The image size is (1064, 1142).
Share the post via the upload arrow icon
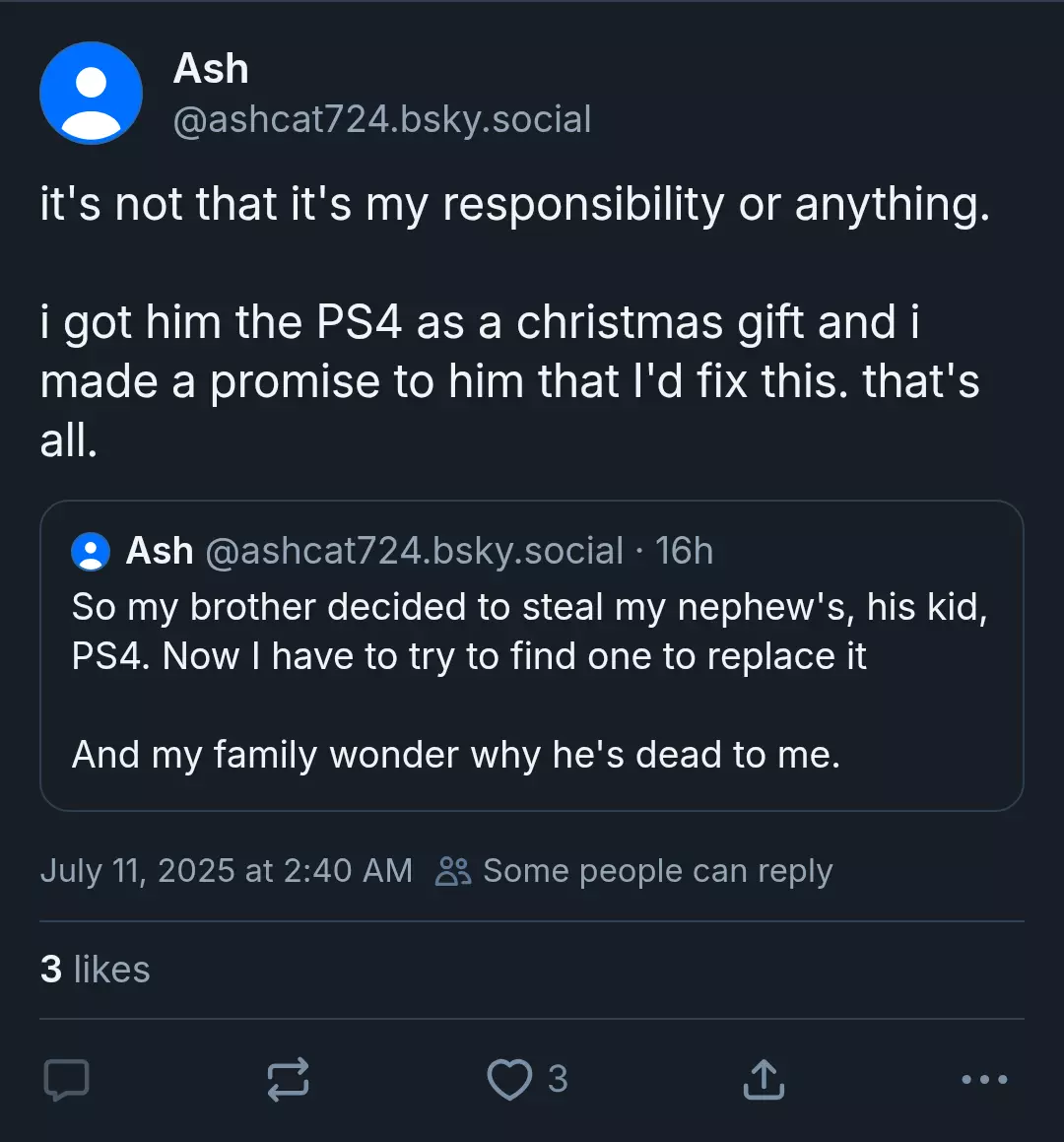click(x=764, y=1079)
